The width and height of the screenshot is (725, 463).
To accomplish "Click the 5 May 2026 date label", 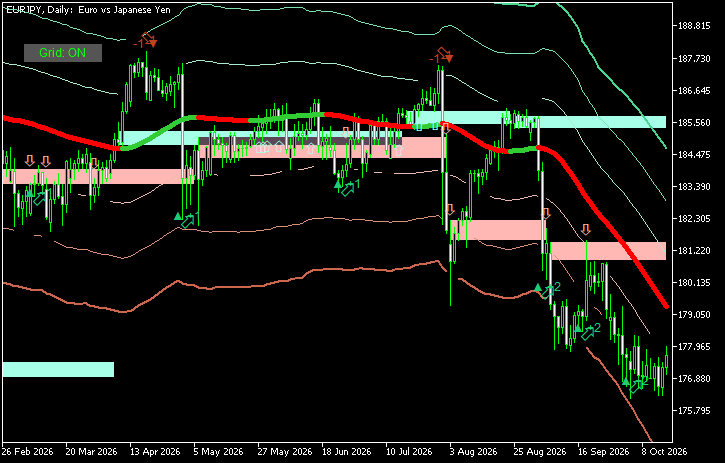I will click(219, 452).
